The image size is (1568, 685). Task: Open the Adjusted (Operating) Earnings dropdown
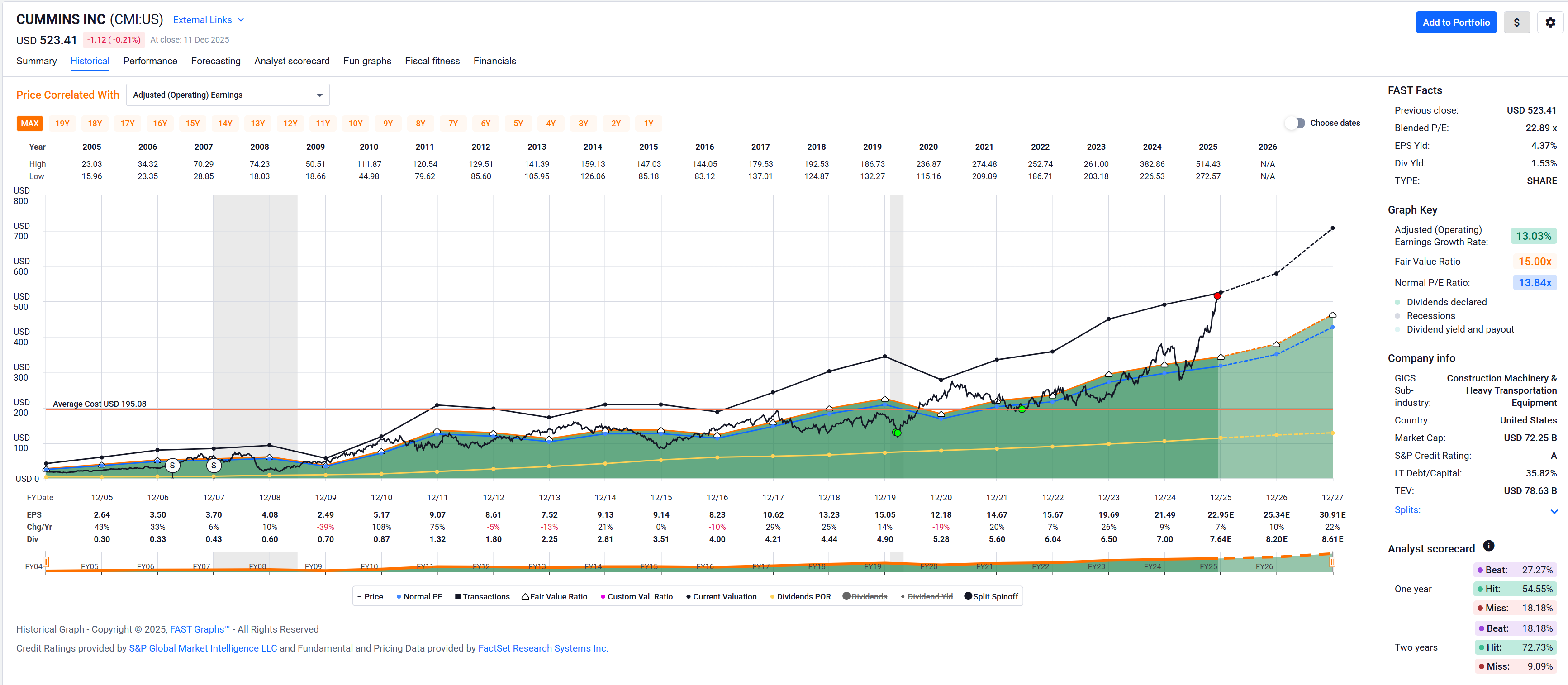tap(228, 95)
